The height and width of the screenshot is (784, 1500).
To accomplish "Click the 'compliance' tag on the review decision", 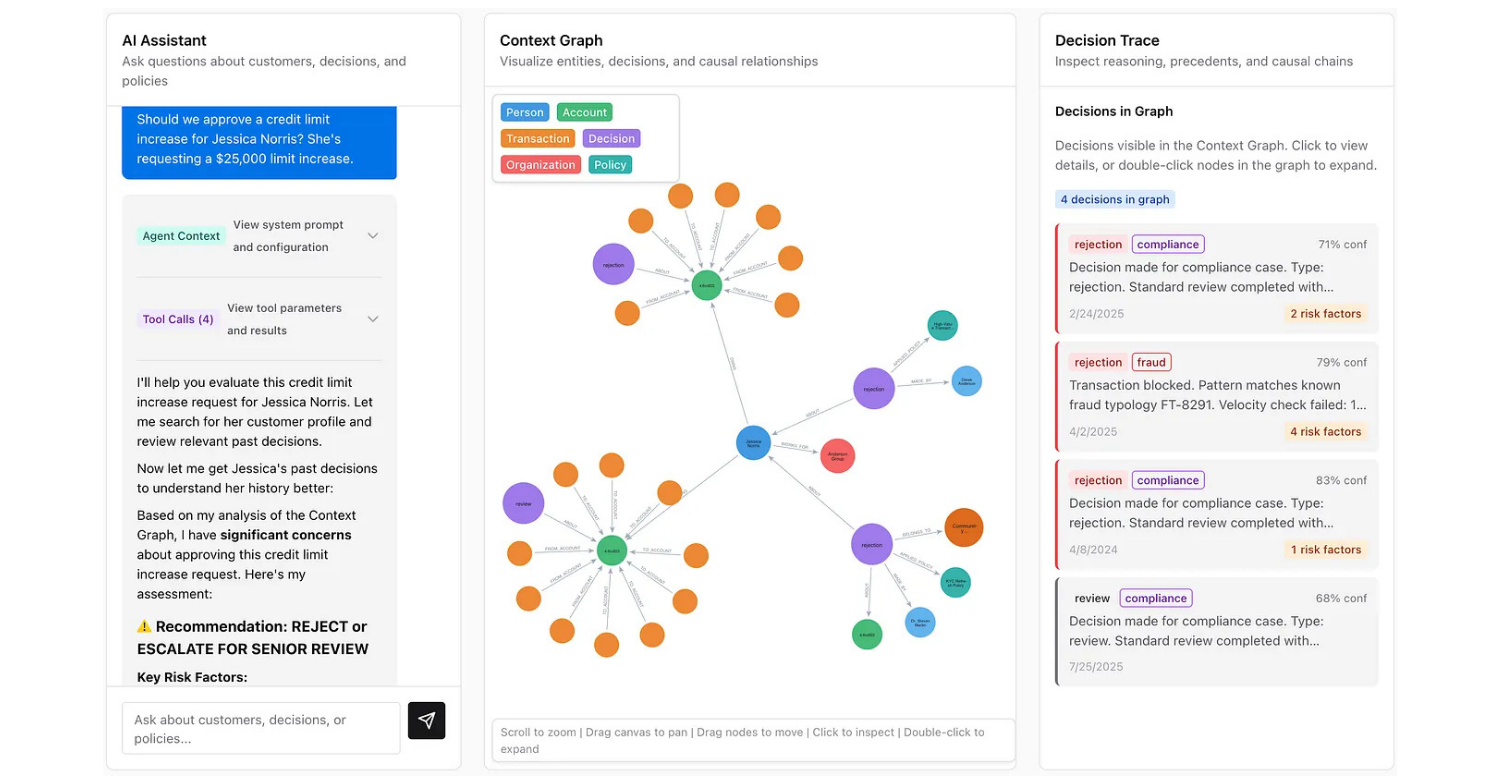I will 1155,598.
